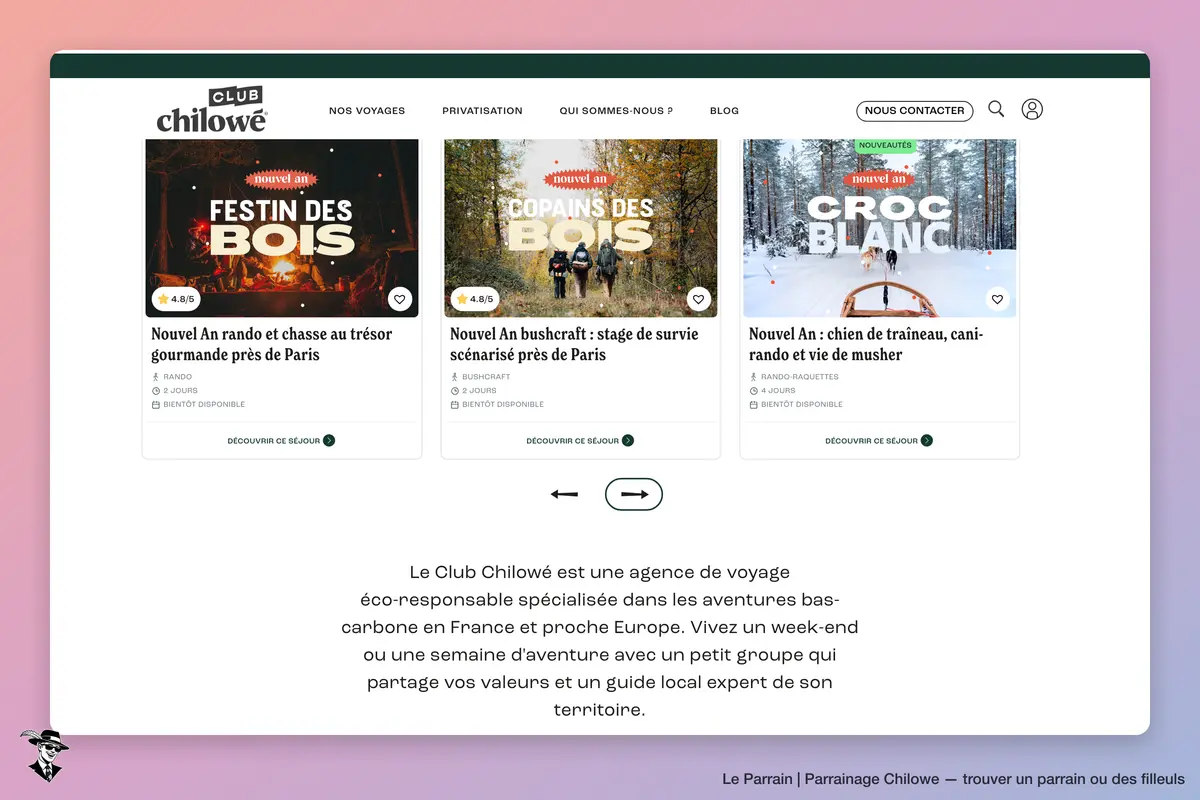Favorite the Copains des Bois trip heart
Screen dimensions: 1200x800
(x=698, y=299)
